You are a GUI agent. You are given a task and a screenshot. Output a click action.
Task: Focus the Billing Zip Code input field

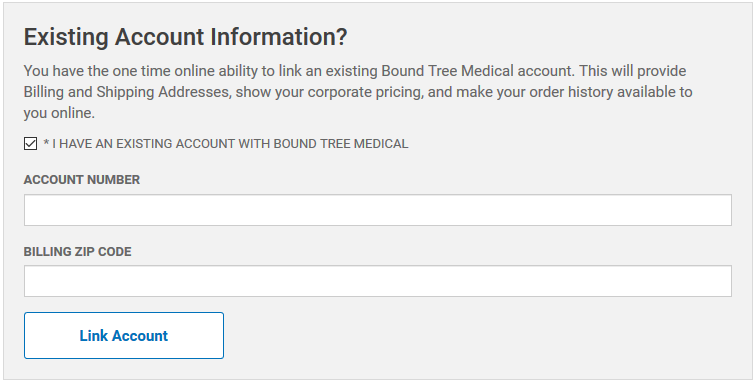(378, 281)
